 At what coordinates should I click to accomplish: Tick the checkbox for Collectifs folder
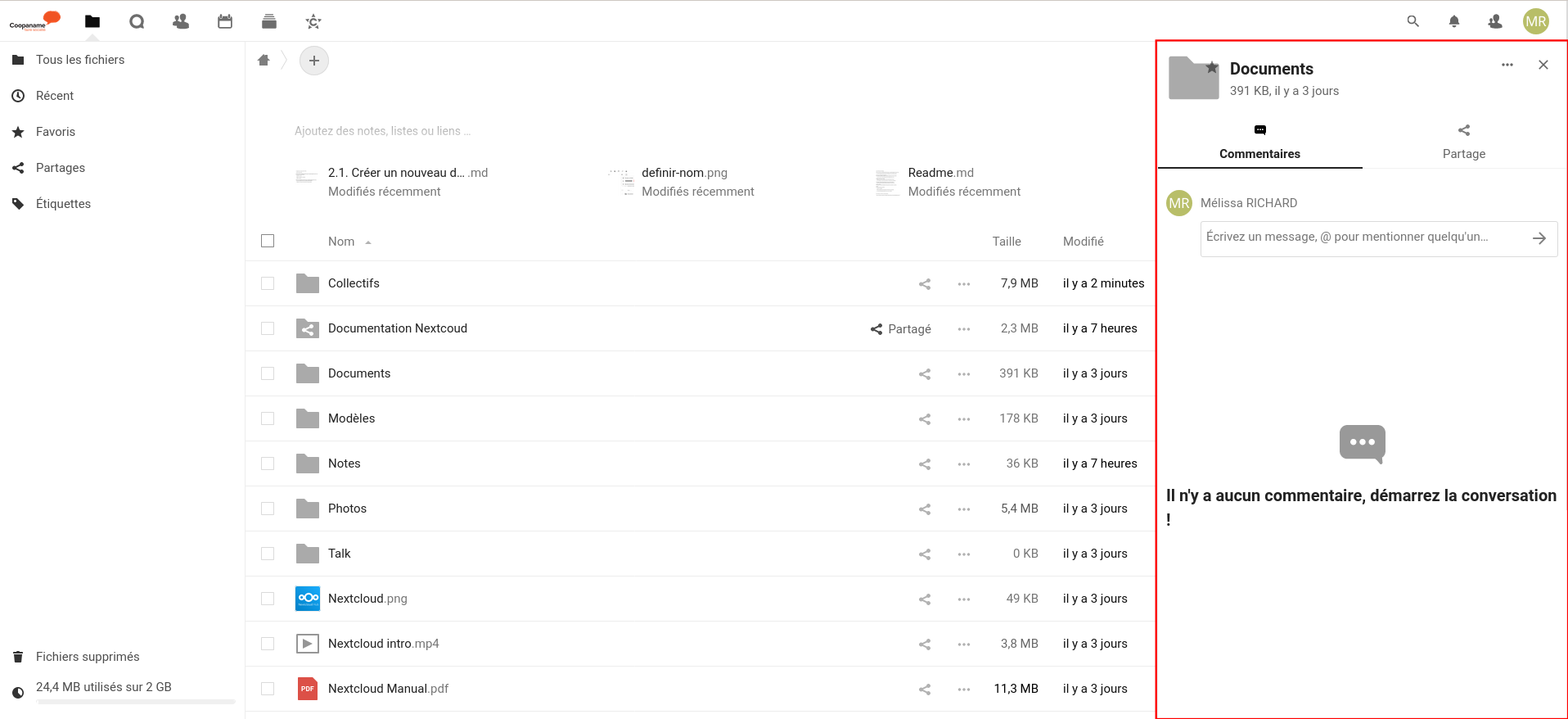pyautogui.click(x=268, y=283)
